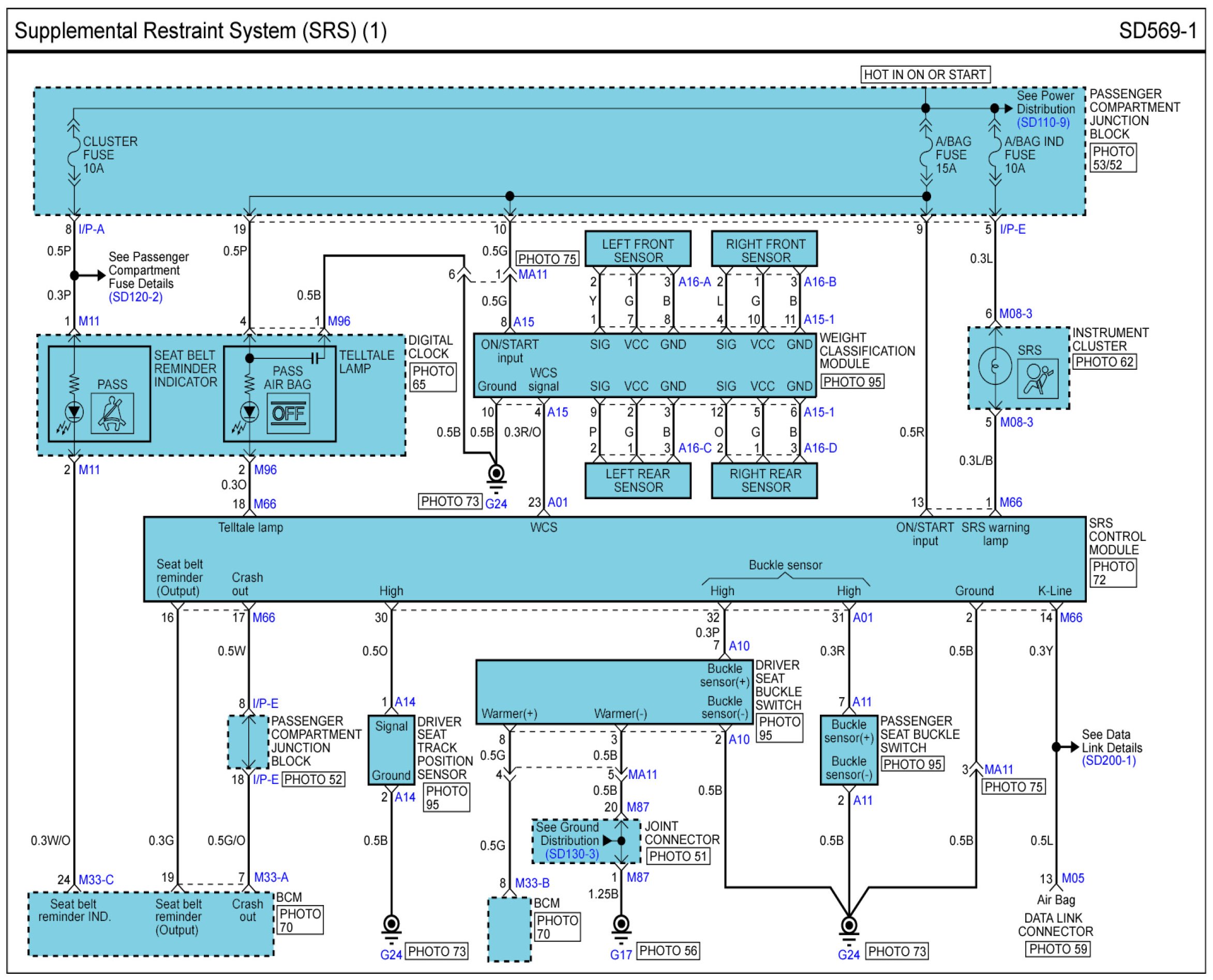1213x980 pixels.
Task: Click the PASS AIR BAG OFF icon
Action: pyautogui.click(x=288, y=413)
